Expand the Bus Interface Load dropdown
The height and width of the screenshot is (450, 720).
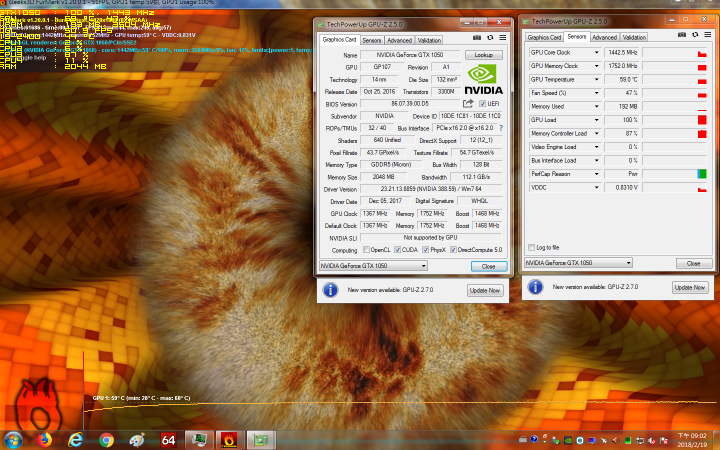pyautogui.click(x=596, y=161)
